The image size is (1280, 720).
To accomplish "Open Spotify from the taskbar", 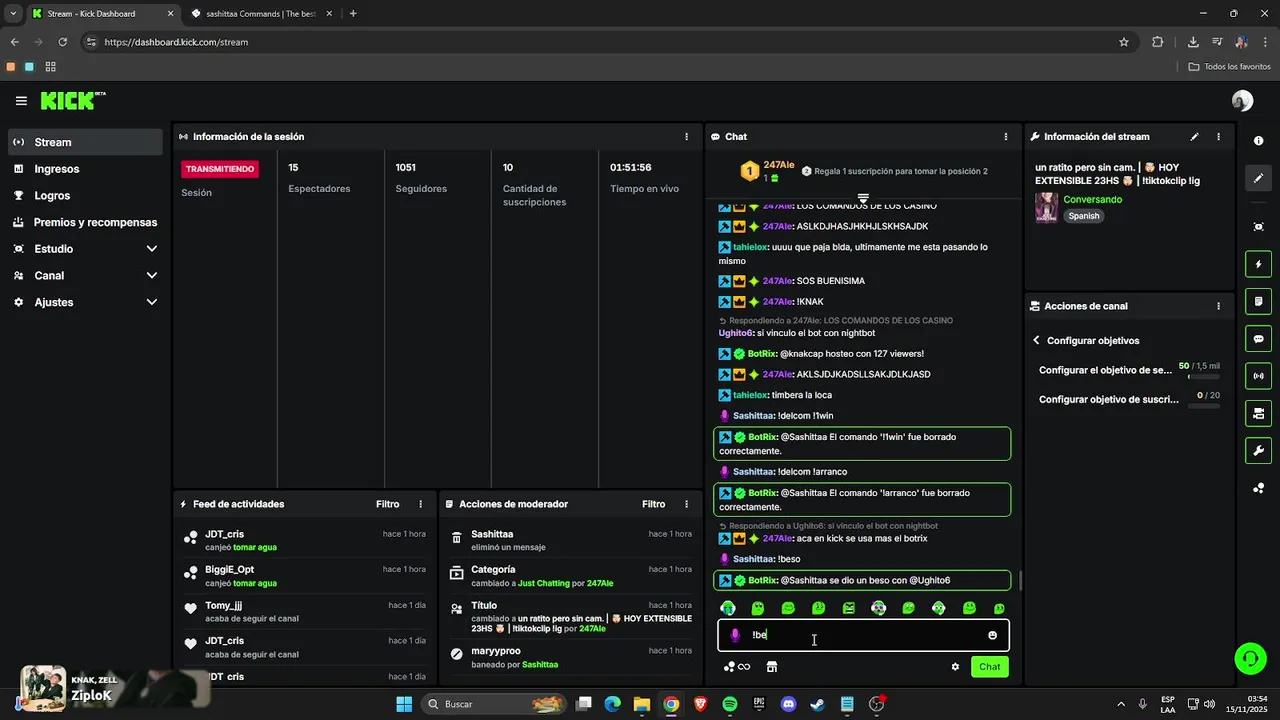I will [729, 704].
